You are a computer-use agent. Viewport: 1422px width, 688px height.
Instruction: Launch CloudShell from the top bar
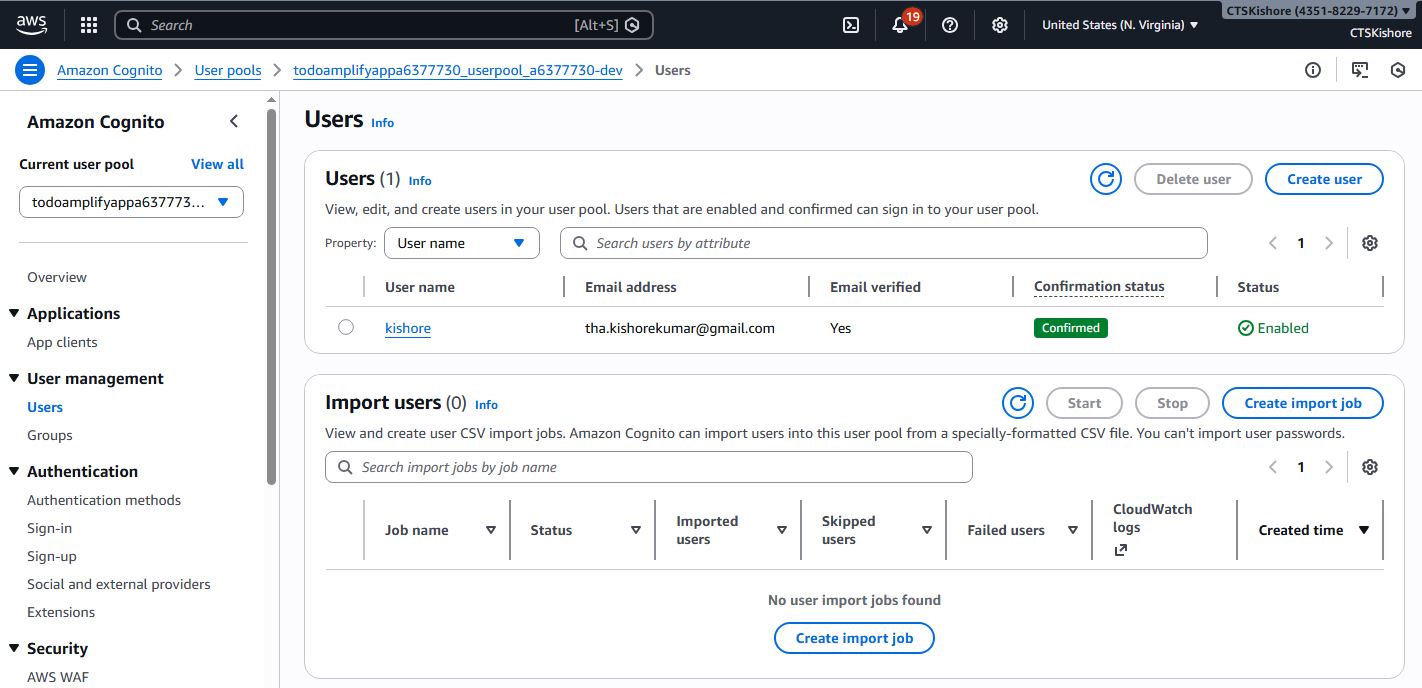851,25
